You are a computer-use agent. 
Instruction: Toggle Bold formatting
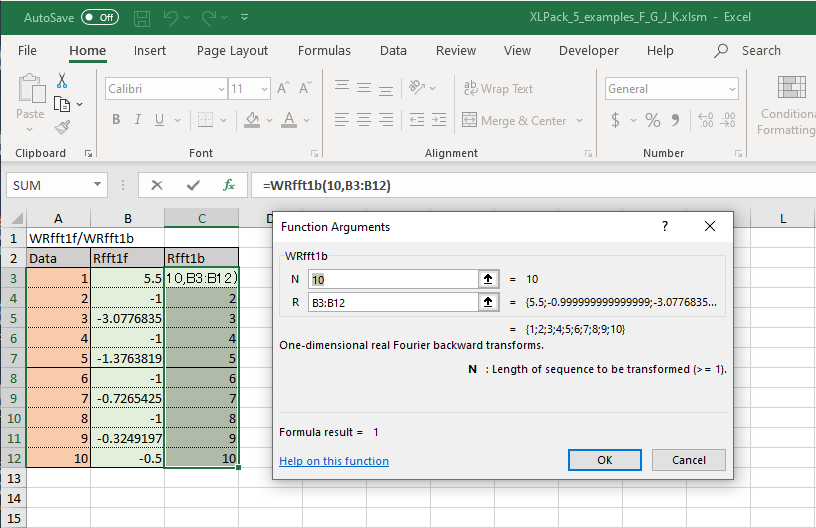click(116, 120)
